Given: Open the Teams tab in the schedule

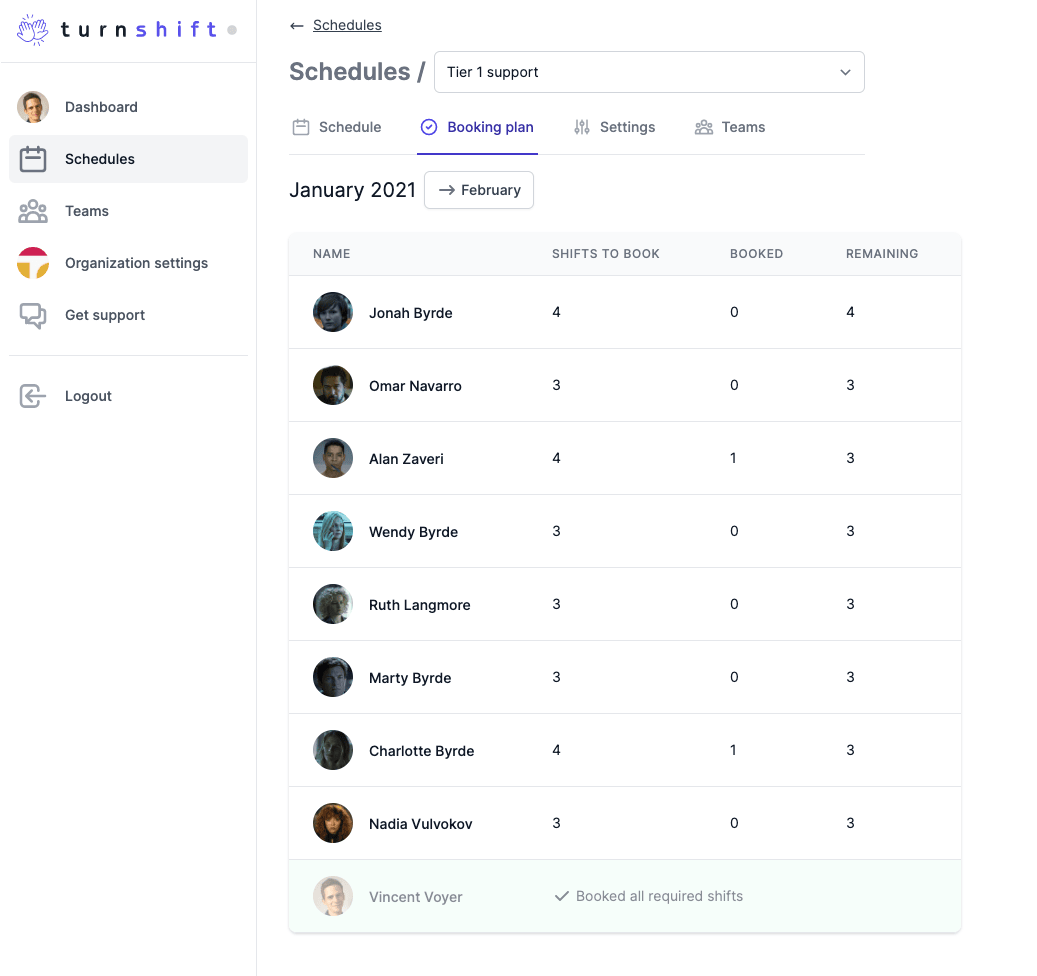Looking at the screenshot, I should coord(730,127).
